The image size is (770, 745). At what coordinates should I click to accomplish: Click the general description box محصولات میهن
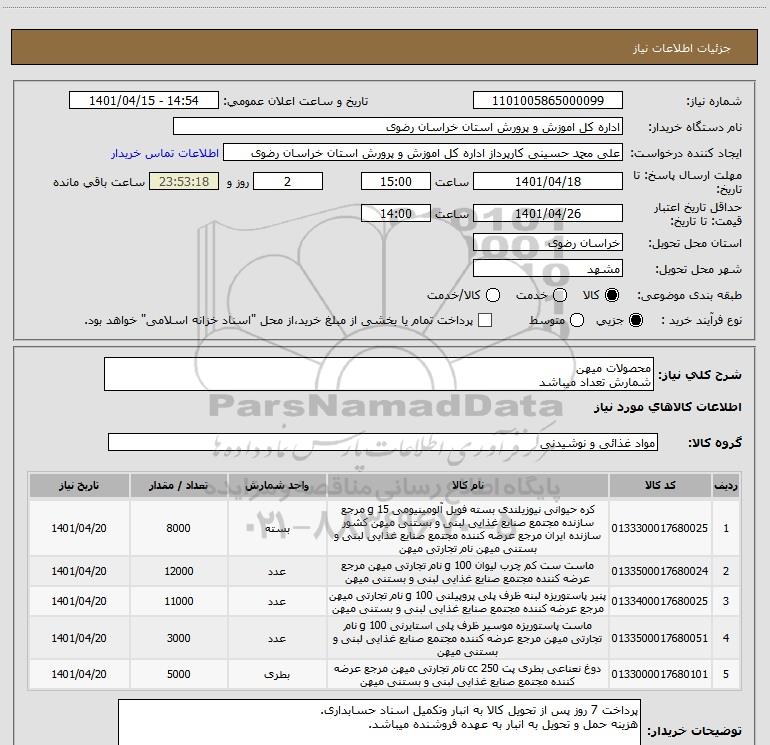379,374
